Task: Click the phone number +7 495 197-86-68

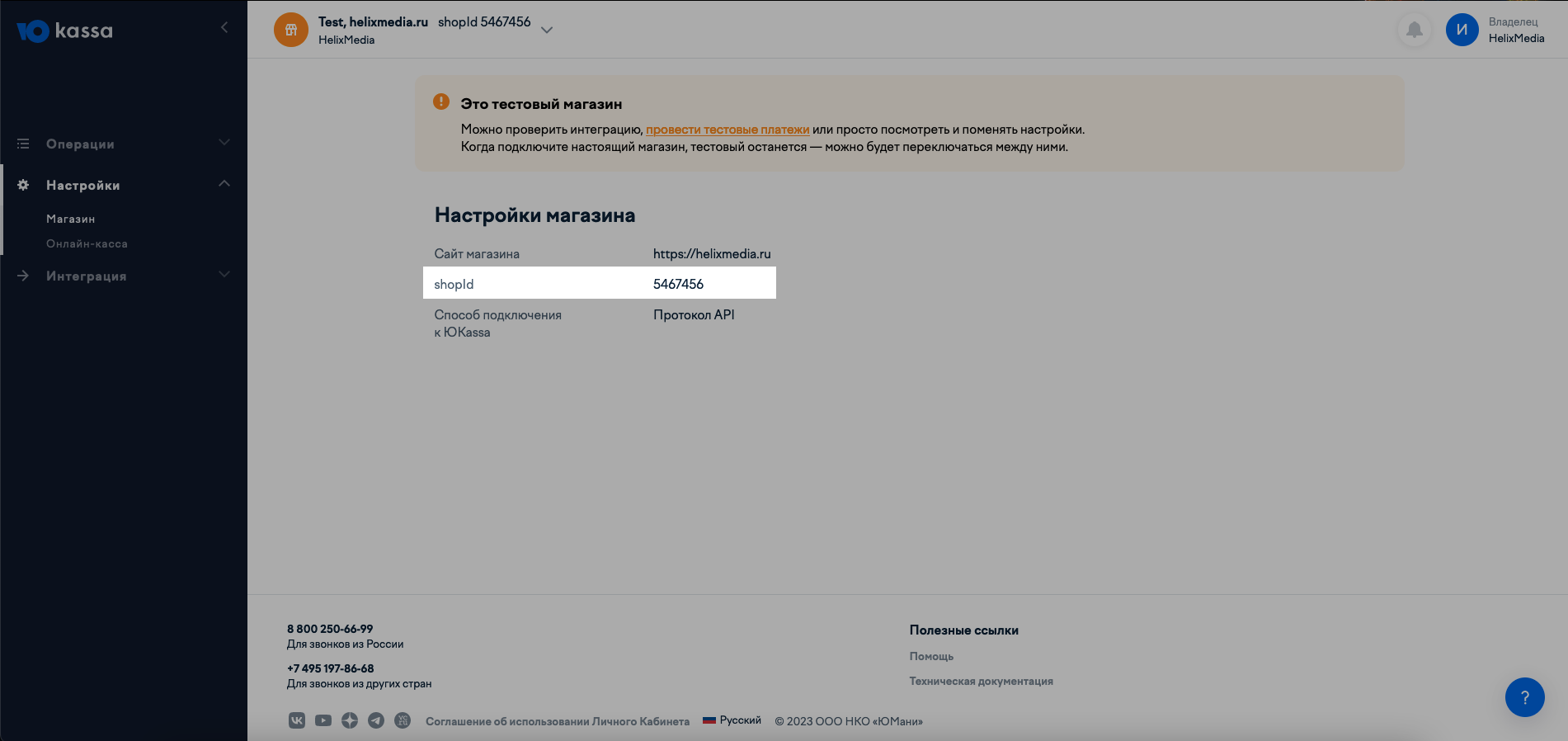Action: click(x=331, y=668)
